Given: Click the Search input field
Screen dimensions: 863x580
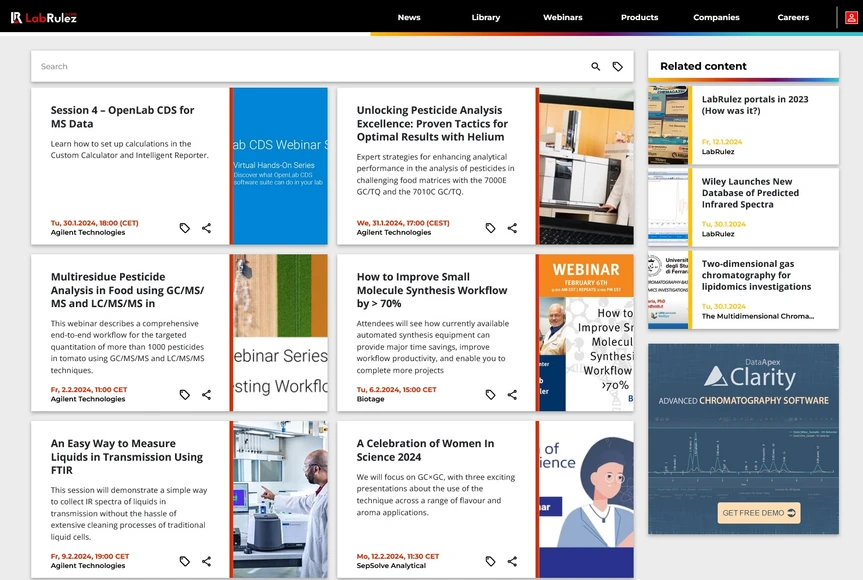Looking at the screenshot, I should pos(308,67).
